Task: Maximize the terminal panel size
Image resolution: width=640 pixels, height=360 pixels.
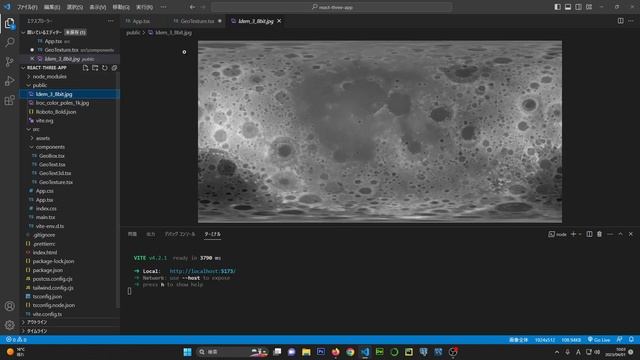Action: [620, 234]
